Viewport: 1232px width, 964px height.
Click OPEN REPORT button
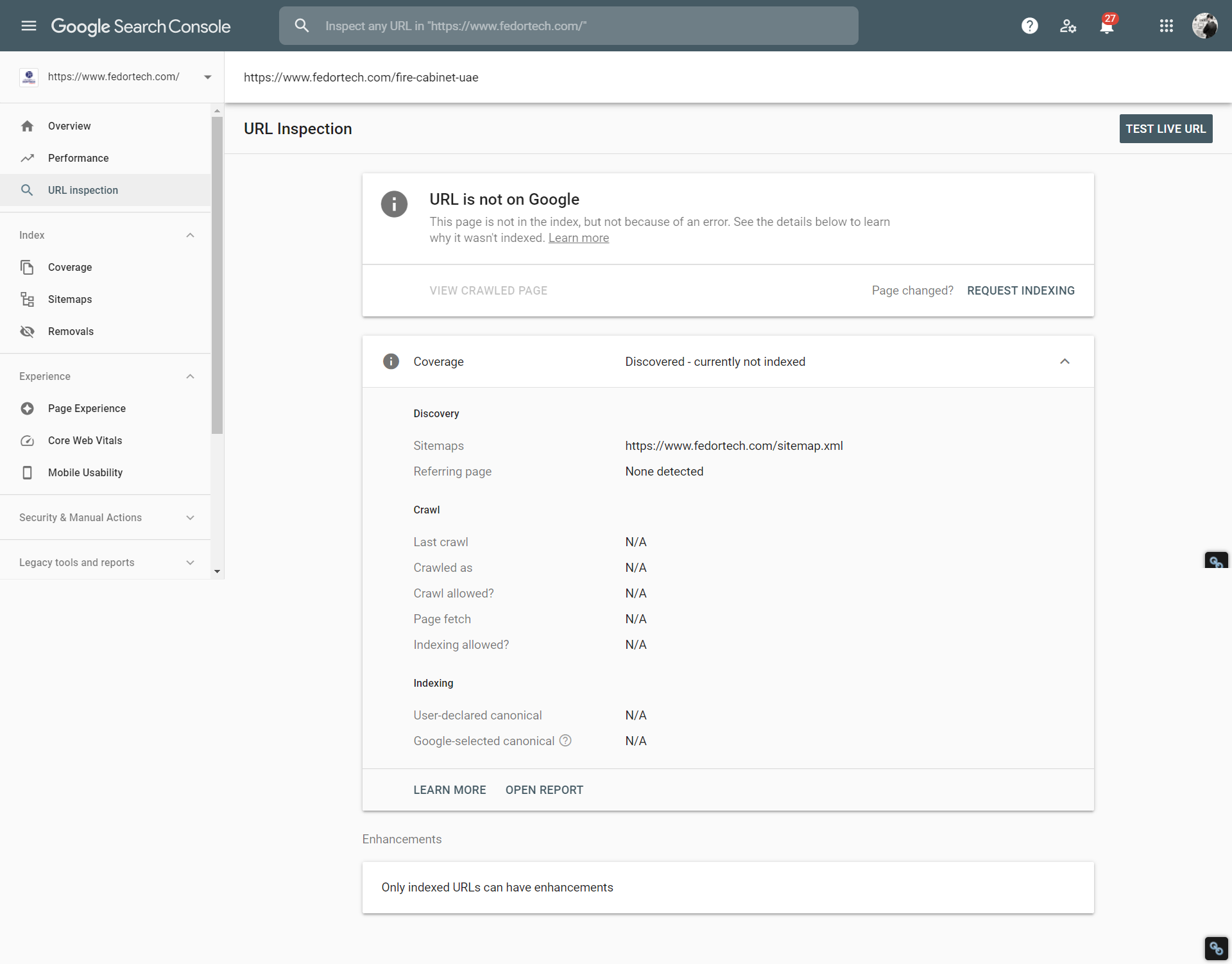(544, 789)
